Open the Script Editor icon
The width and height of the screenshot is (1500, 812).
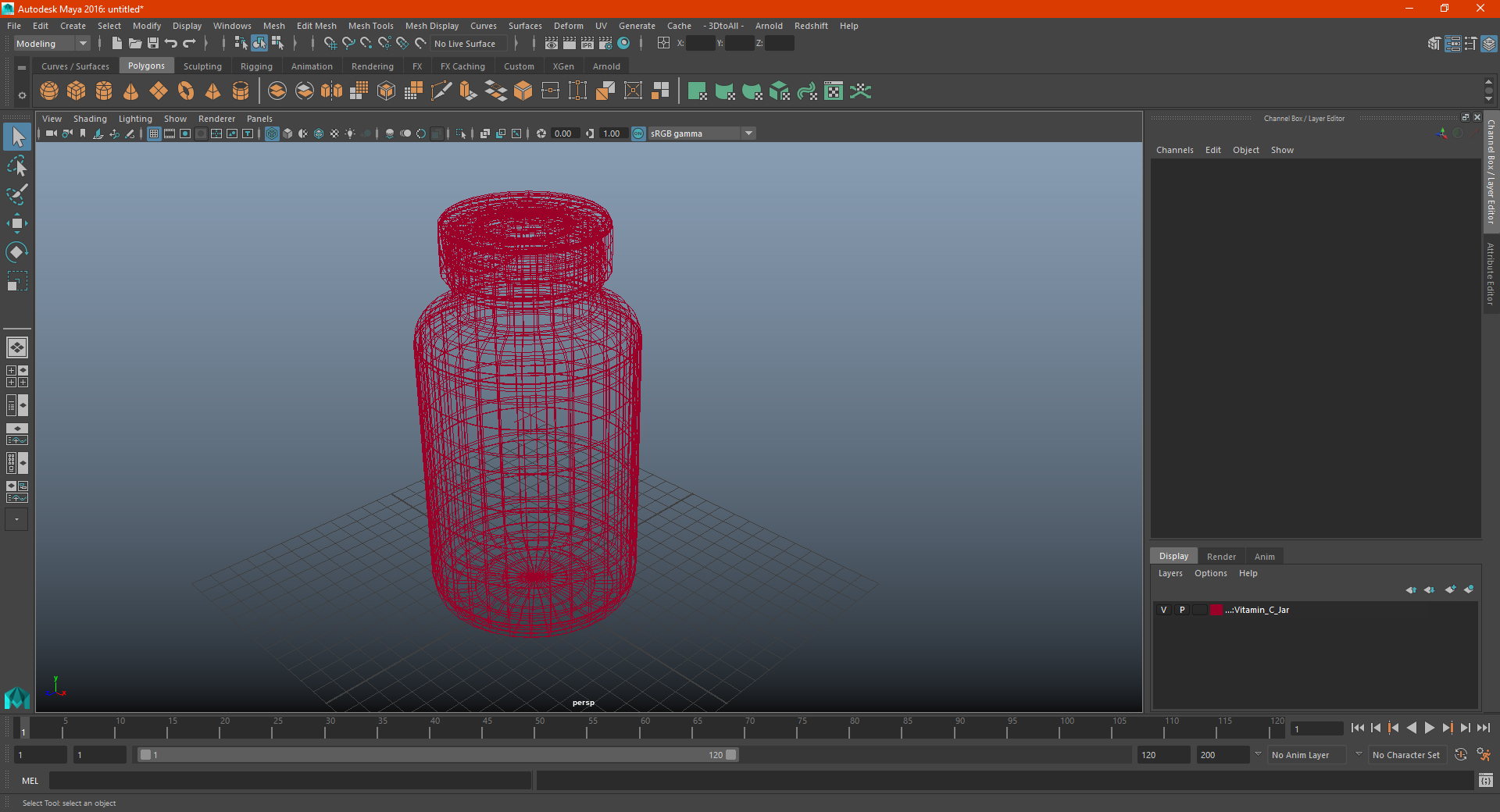pyautogui.click(x=1485, y=780)
